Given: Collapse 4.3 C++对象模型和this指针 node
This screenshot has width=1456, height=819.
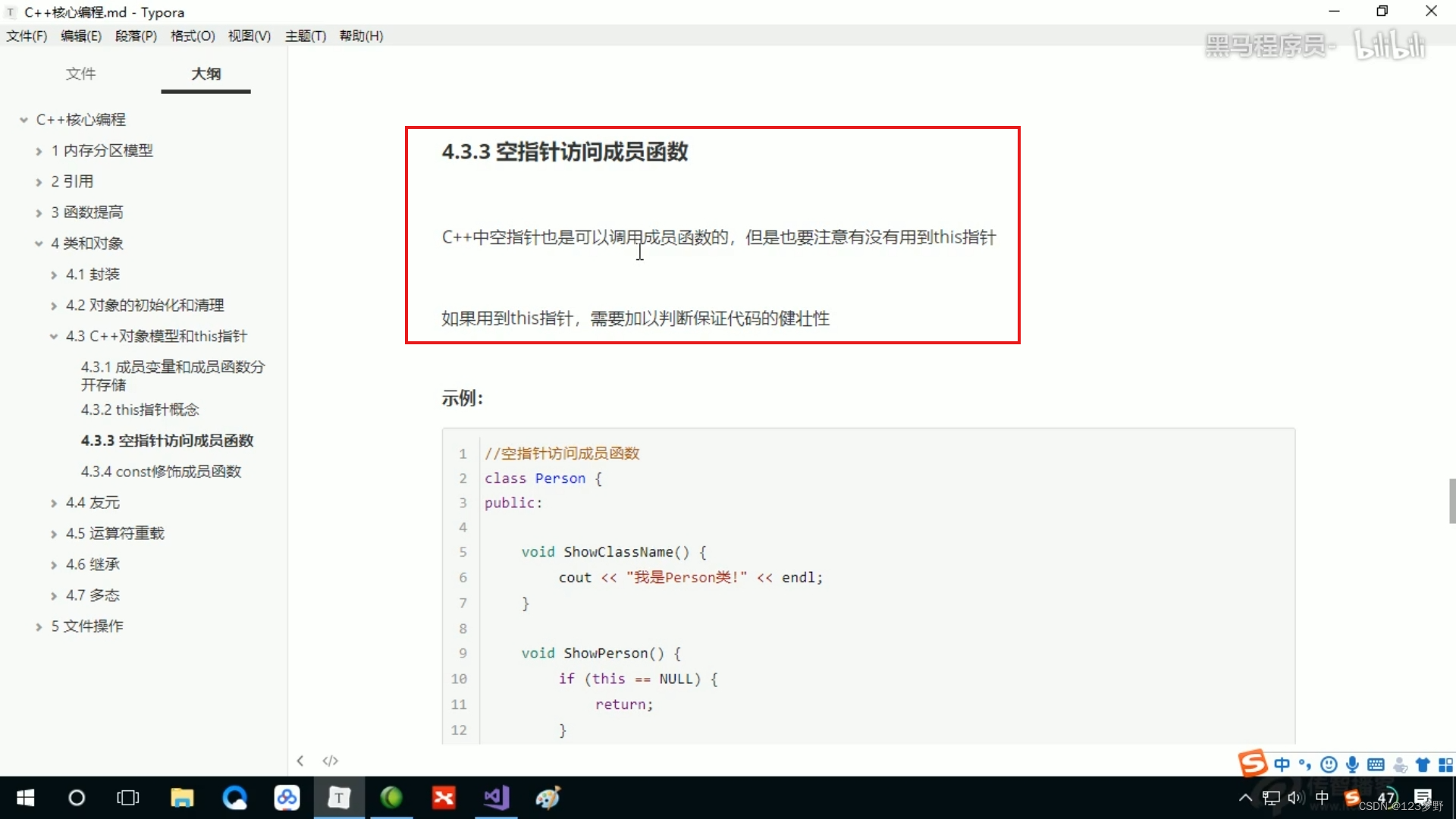Looking at the screenshot, I should coord(54,336).
